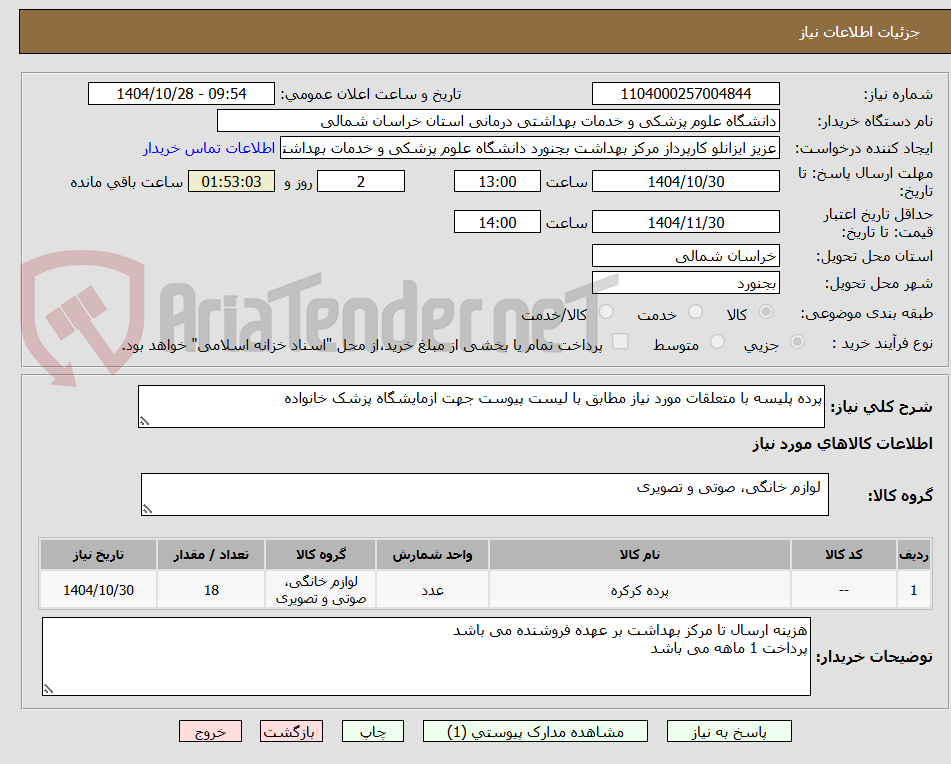The width and height of the screenshot is (951, 764).
Task: Click the deadline time field 13:00
Action: pyautogui.click(x=497, y=181)
